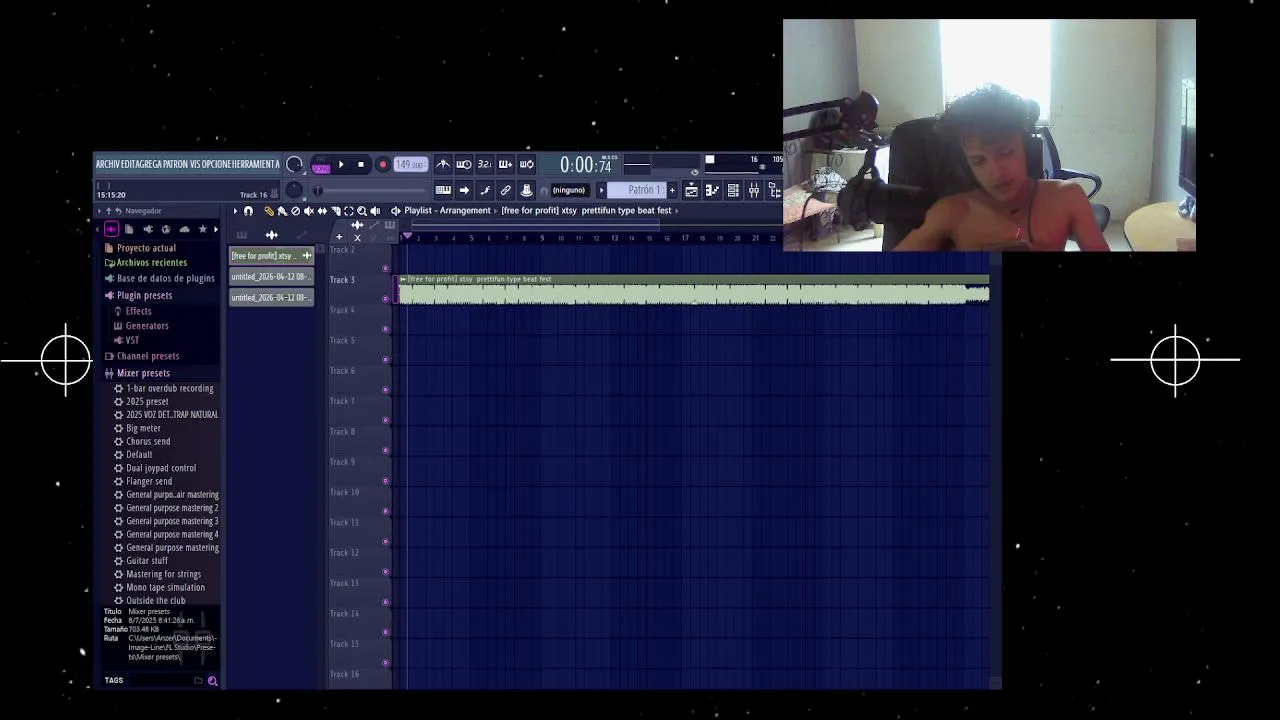Open playlist options menu arrow
1280x720 pixels.
pos(235,211)
